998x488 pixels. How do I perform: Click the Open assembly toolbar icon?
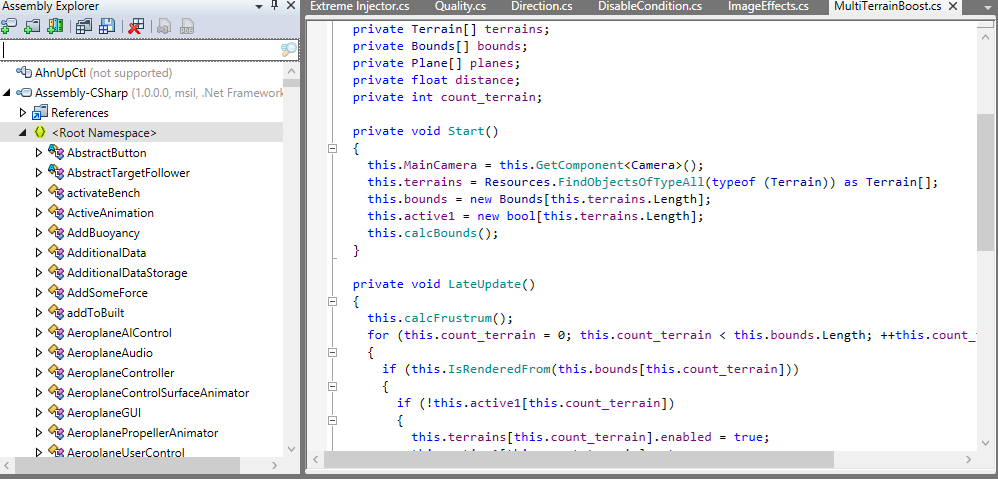pyautogui.click(x=10, y=26)
